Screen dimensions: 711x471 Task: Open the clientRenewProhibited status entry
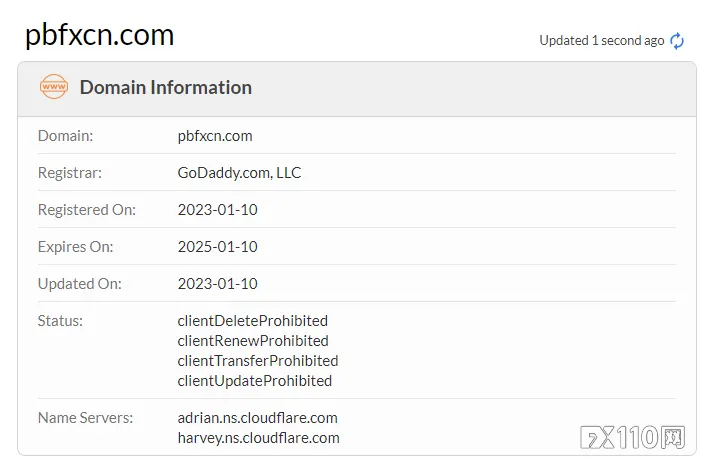pyautogui.click(x=254, y=341)
